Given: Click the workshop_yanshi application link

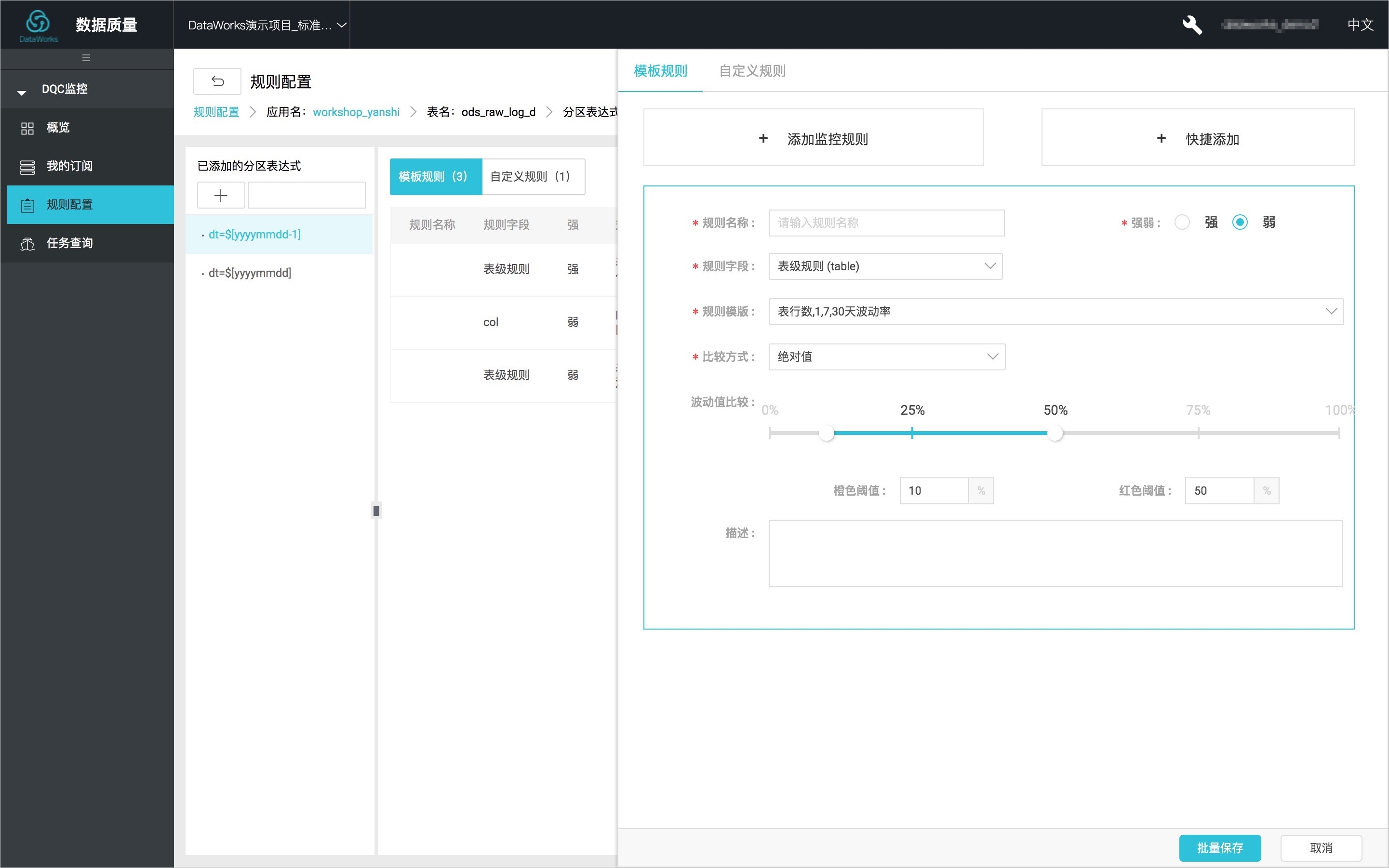Looking at the screenshot, I should point(356,113).
